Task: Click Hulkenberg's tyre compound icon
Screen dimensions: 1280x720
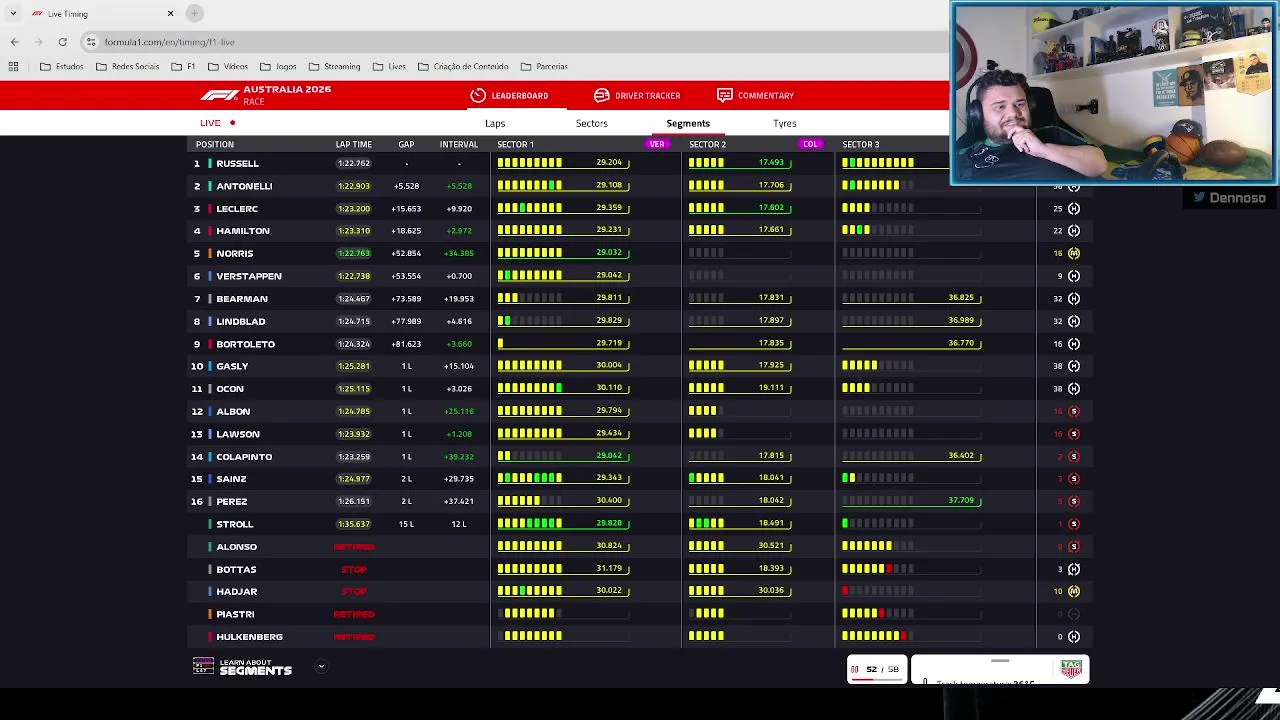Action: point(1073,637)
